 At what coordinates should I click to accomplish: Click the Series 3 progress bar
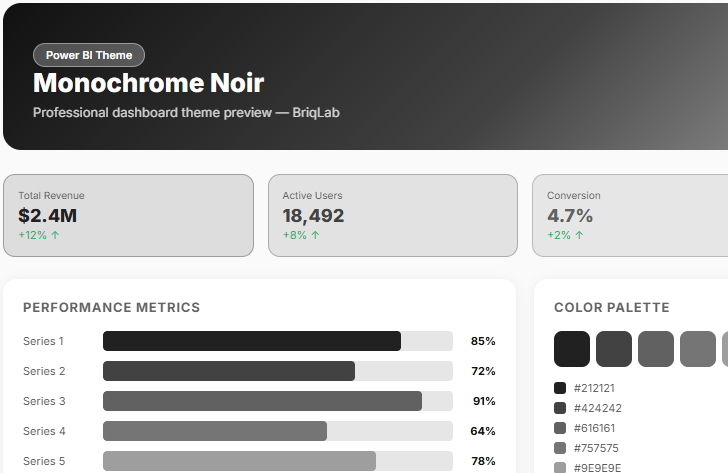pos(277,401)
